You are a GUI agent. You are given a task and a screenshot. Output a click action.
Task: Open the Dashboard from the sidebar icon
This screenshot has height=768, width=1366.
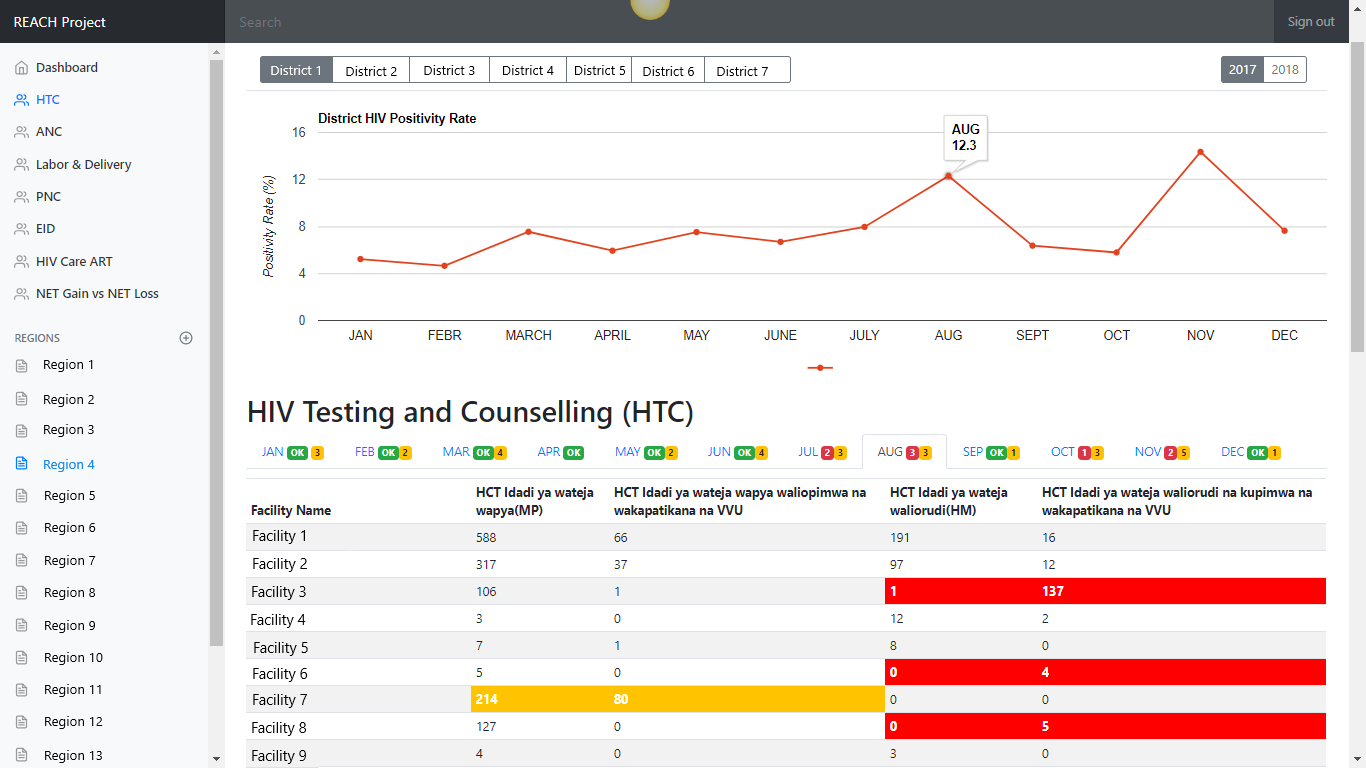(x=20, y=67)
